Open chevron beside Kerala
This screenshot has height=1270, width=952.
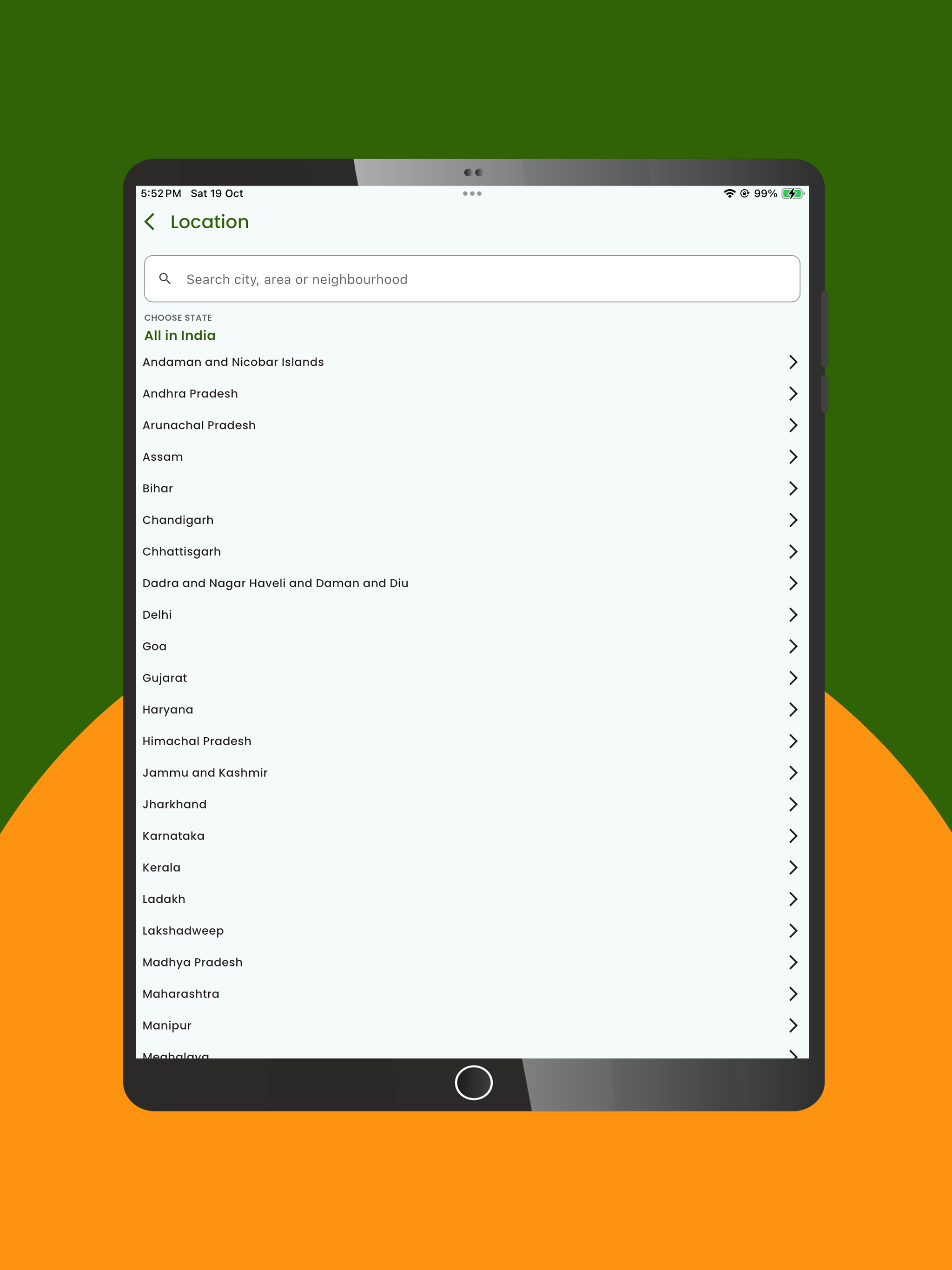click(x=793, y=867)
